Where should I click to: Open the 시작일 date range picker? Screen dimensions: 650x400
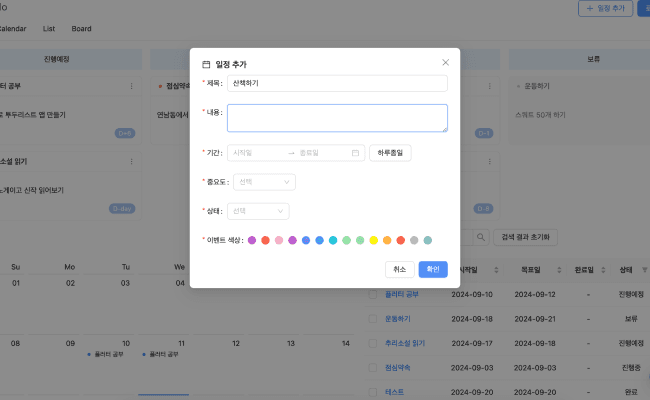[257, 153]
